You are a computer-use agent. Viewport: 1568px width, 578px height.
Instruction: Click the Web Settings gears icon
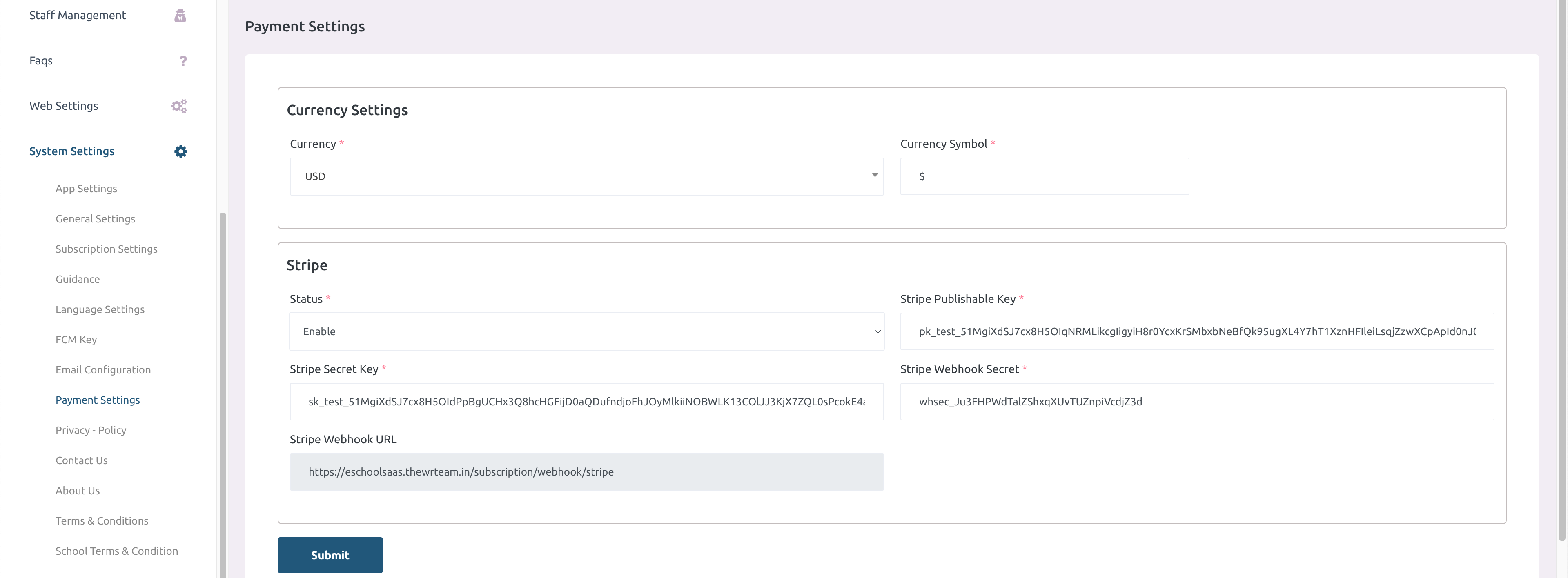click(x=179, y=107)
